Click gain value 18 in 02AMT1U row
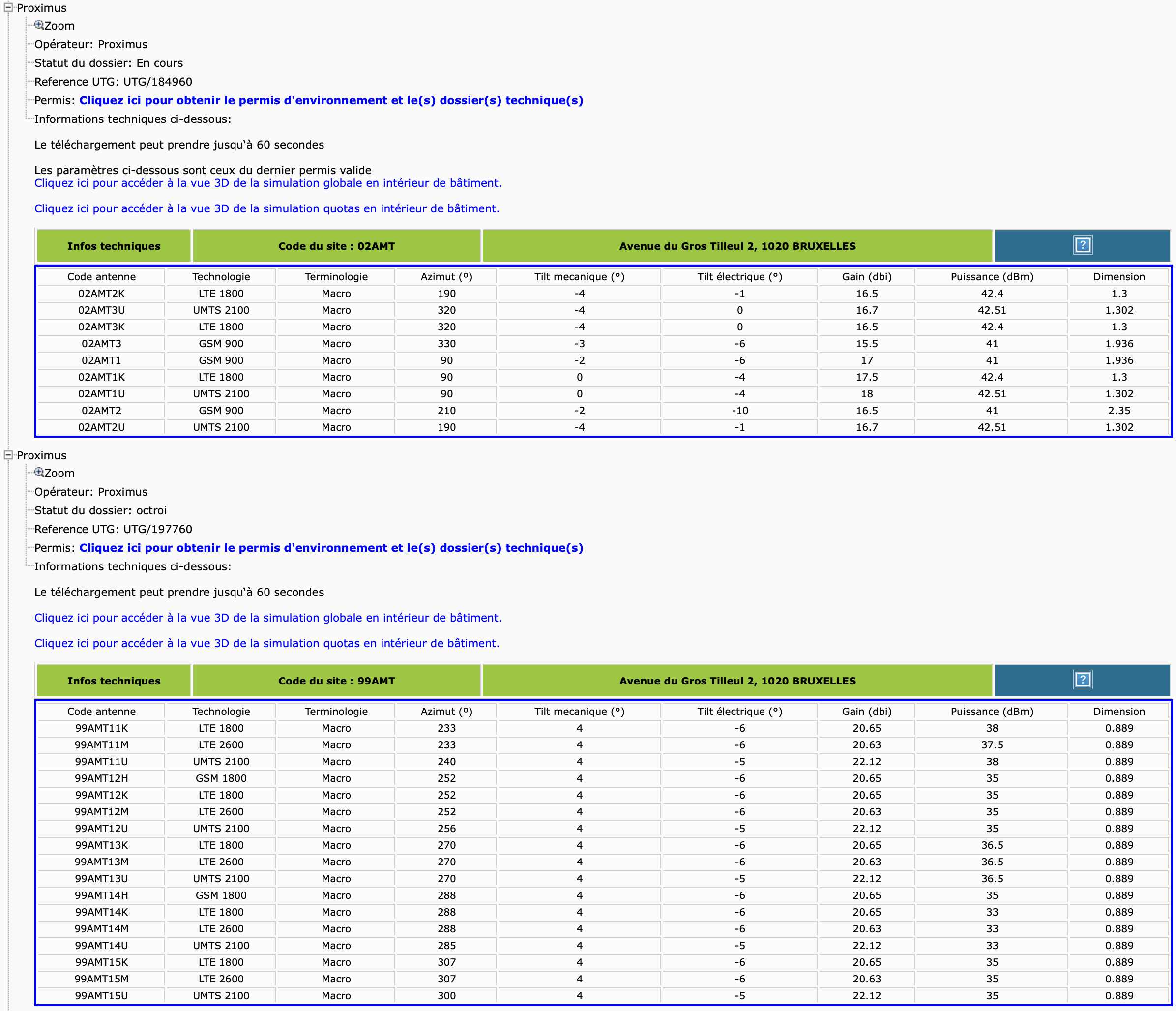The width and height of the screenshot is (1176, 1011). click(x=867, y=394)
